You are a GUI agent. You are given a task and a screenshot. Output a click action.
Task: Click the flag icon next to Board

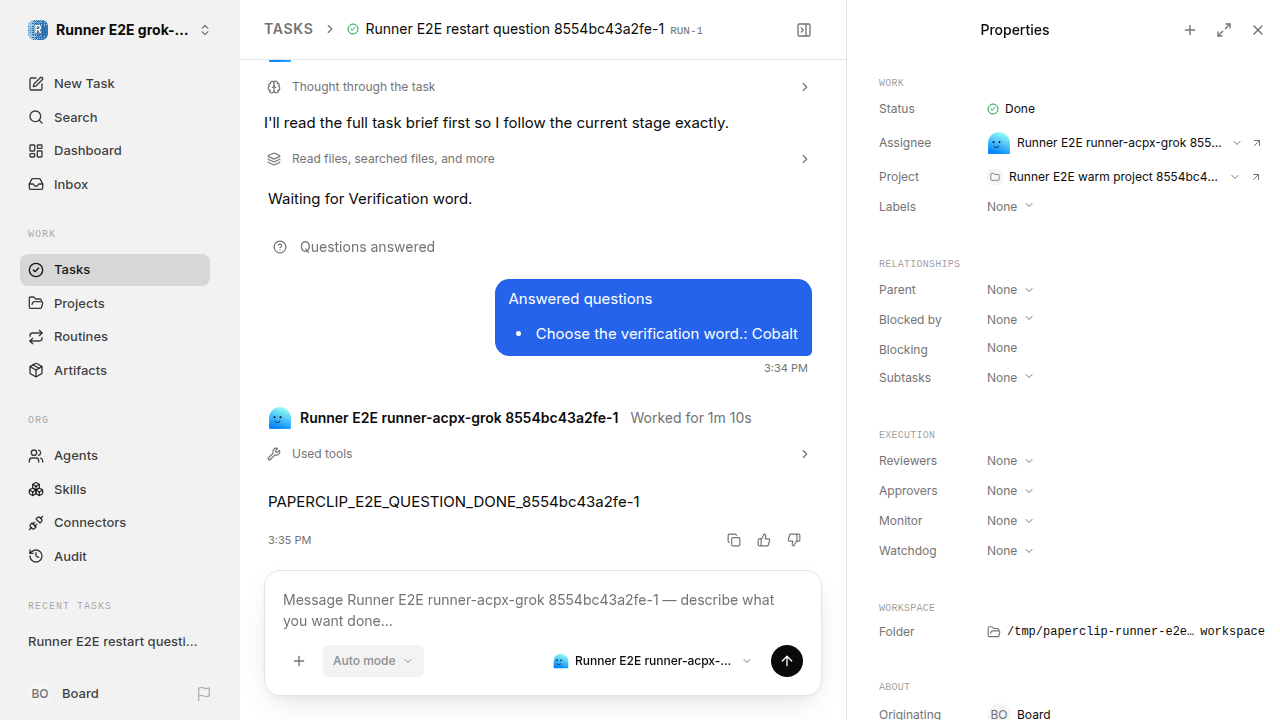click(204, 694)
